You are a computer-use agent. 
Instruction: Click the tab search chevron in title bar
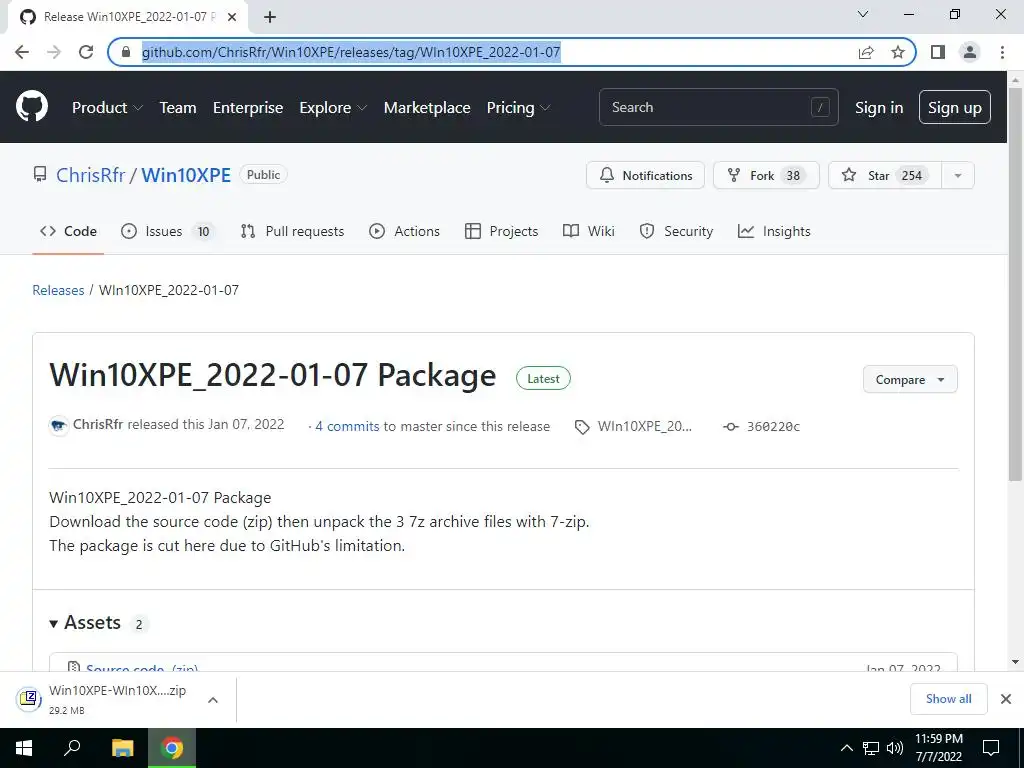pos(863,14)
